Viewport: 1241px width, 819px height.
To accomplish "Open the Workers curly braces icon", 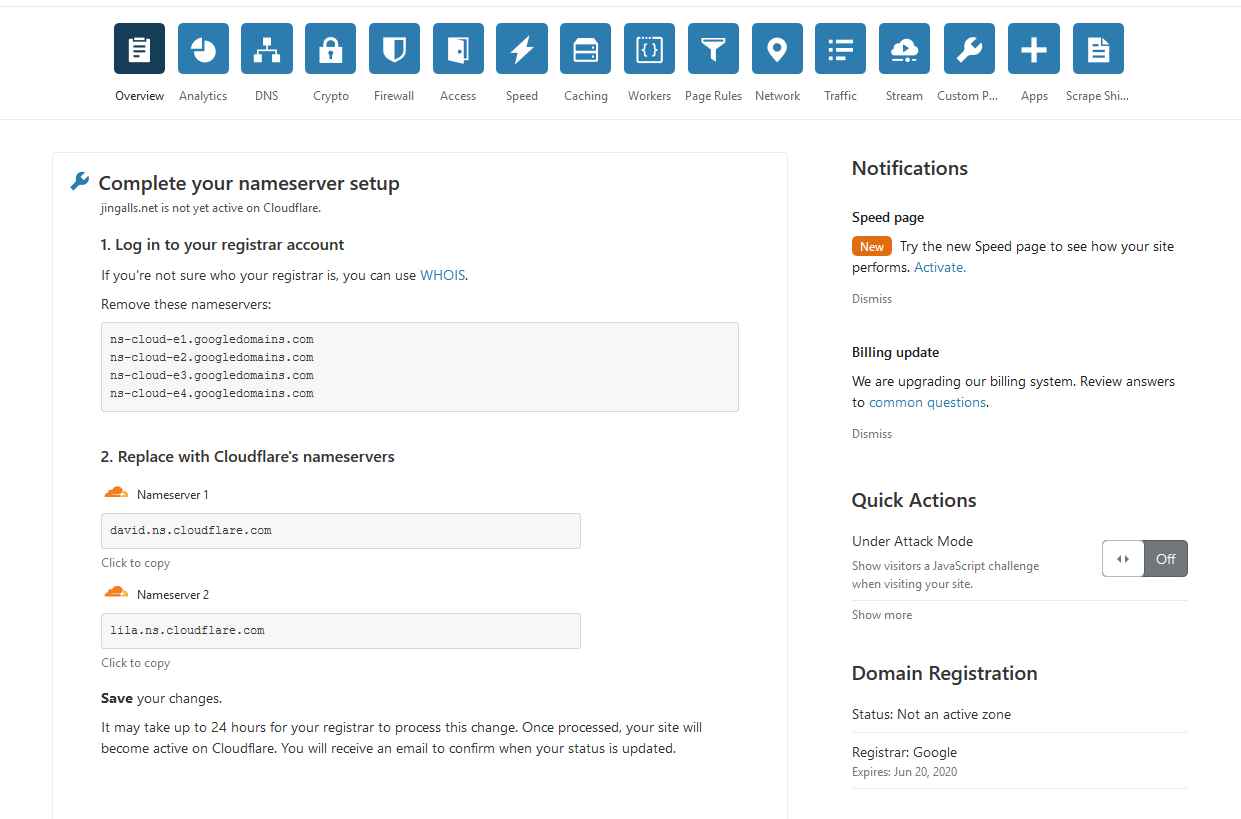I will click(x=649, y=49).
